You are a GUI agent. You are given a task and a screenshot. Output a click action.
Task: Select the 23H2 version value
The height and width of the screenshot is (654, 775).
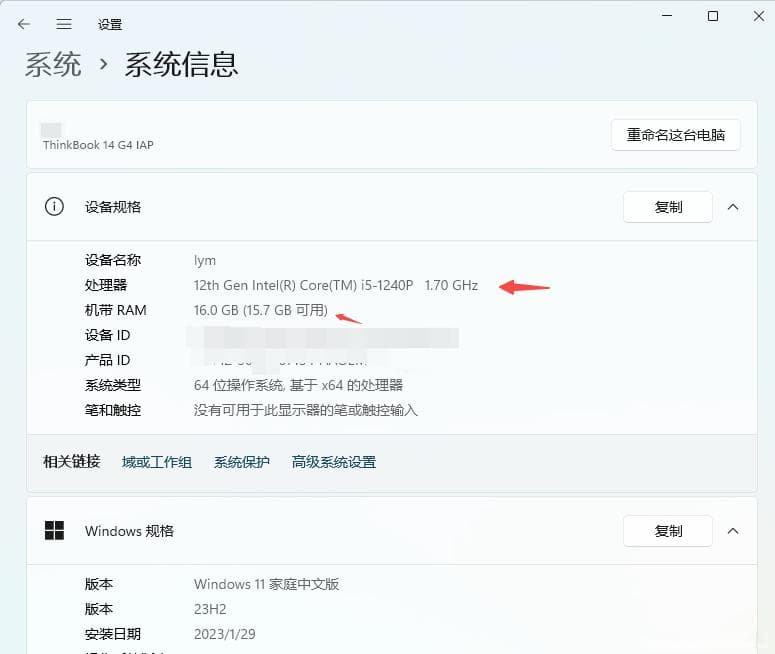point(210,609)
